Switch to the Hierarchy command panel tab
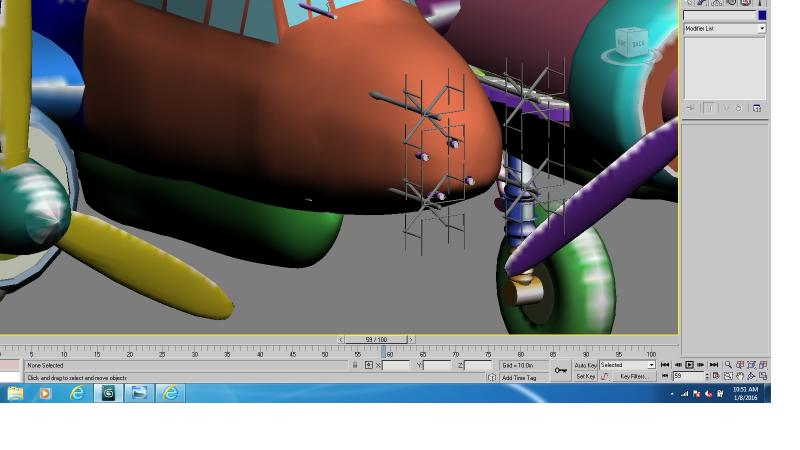The width and height of the screenshot is (800, 450). click(x=717, y=3)
